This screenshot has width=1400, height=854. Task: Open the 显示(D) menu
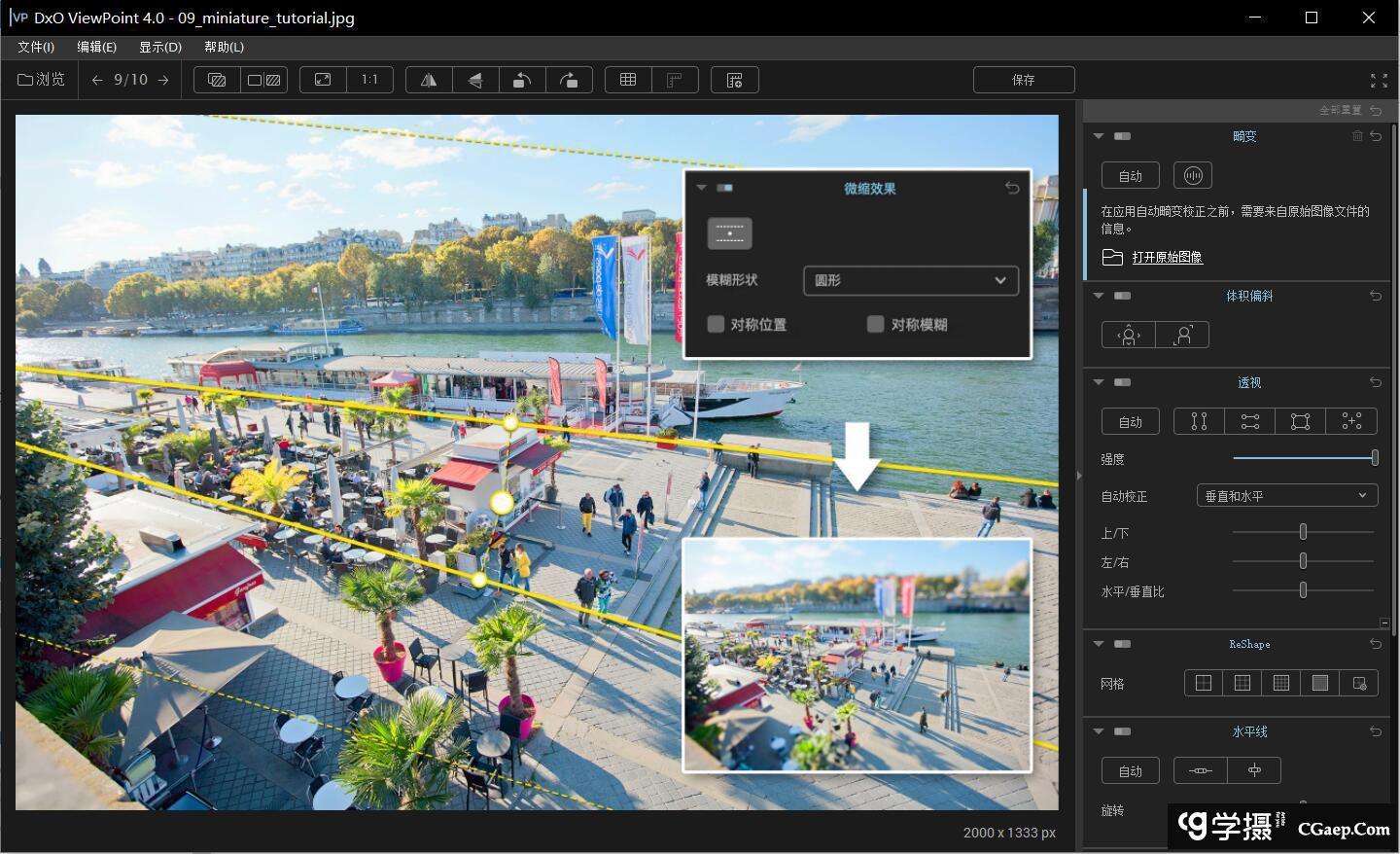click(160, 47)
